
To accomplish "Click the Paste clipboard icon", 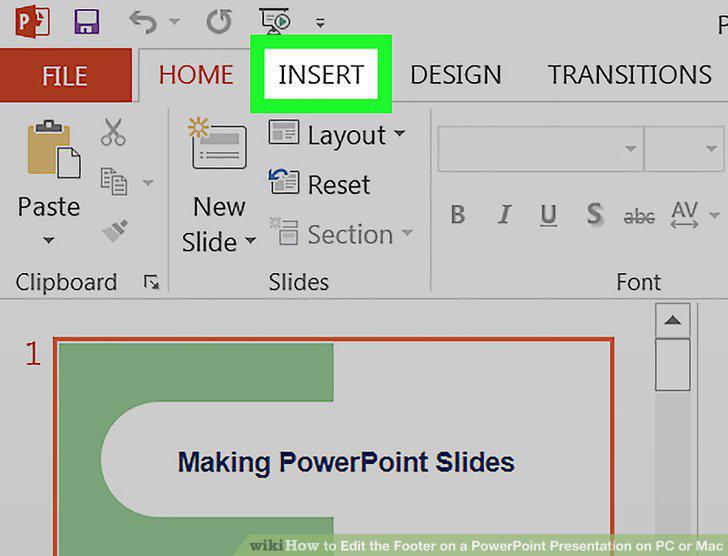I will point(53,149).
